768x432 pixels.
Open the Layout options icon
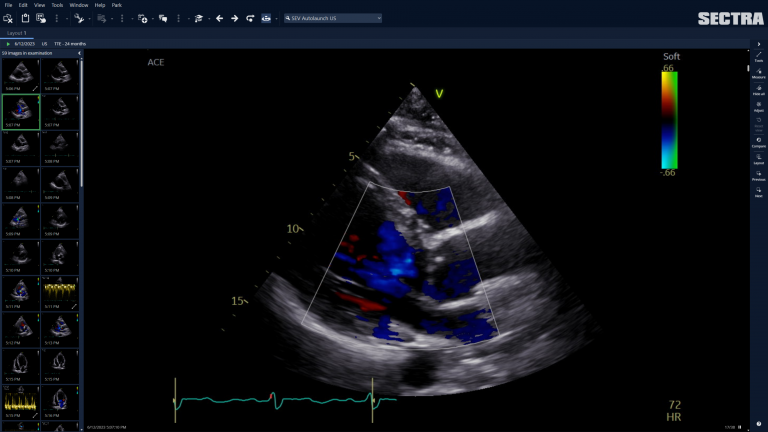pos(759,159)
